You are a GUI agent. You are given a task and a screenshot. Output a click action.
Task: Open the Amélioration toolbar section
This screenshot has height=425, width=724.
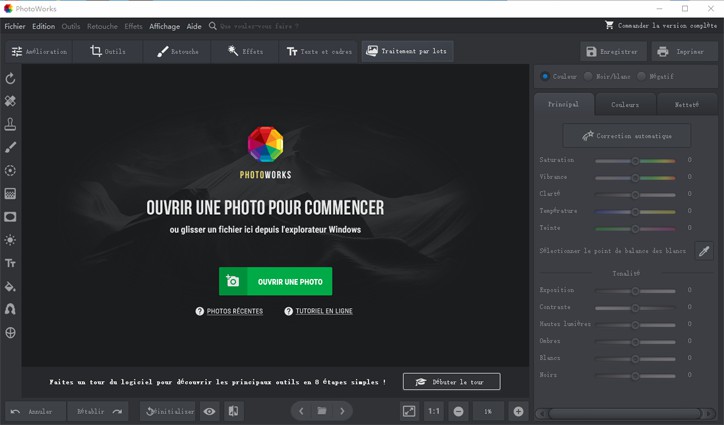point(39,52)
